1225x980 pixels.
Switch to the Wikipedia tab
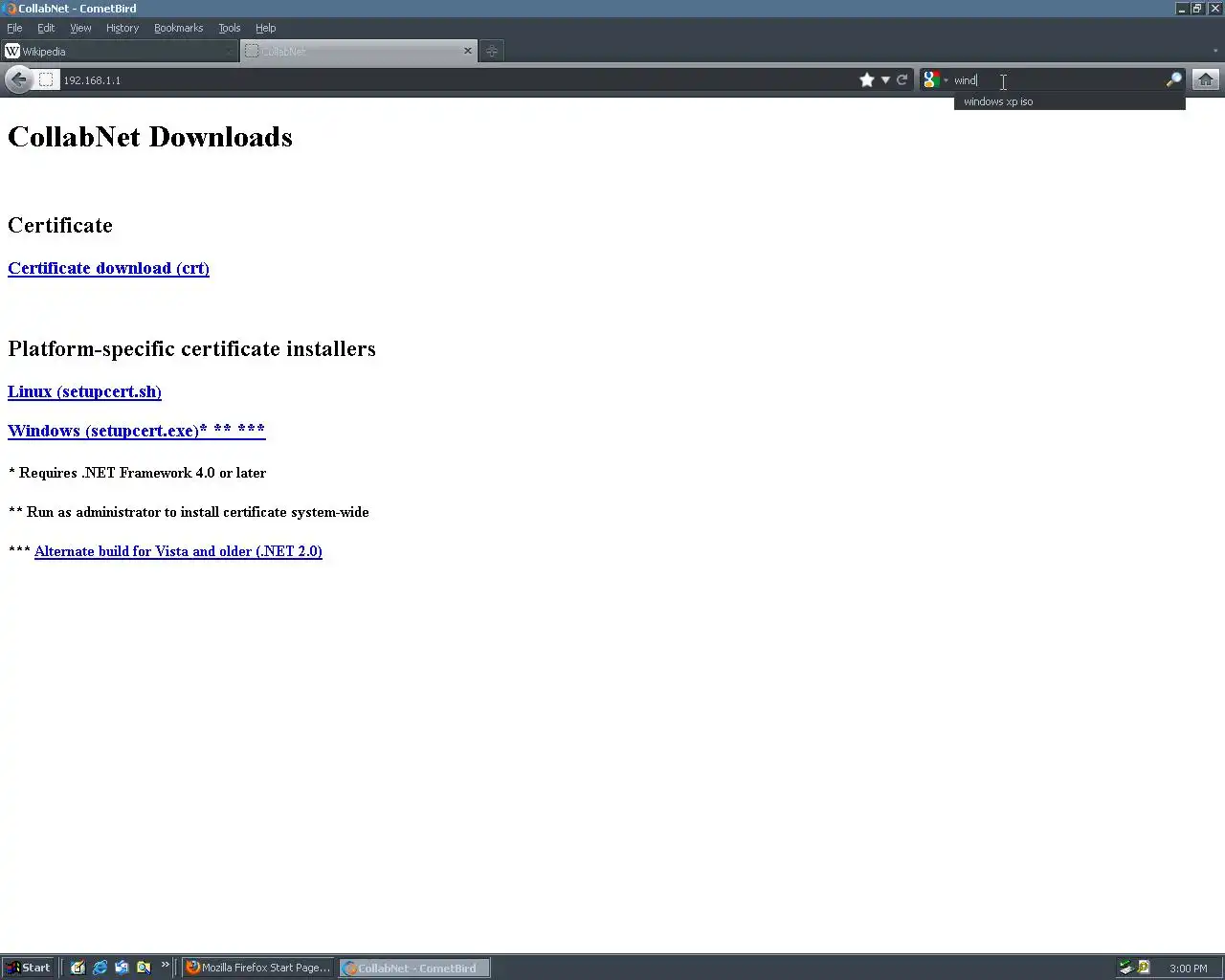pyautogui.click(x=119, y=52)
